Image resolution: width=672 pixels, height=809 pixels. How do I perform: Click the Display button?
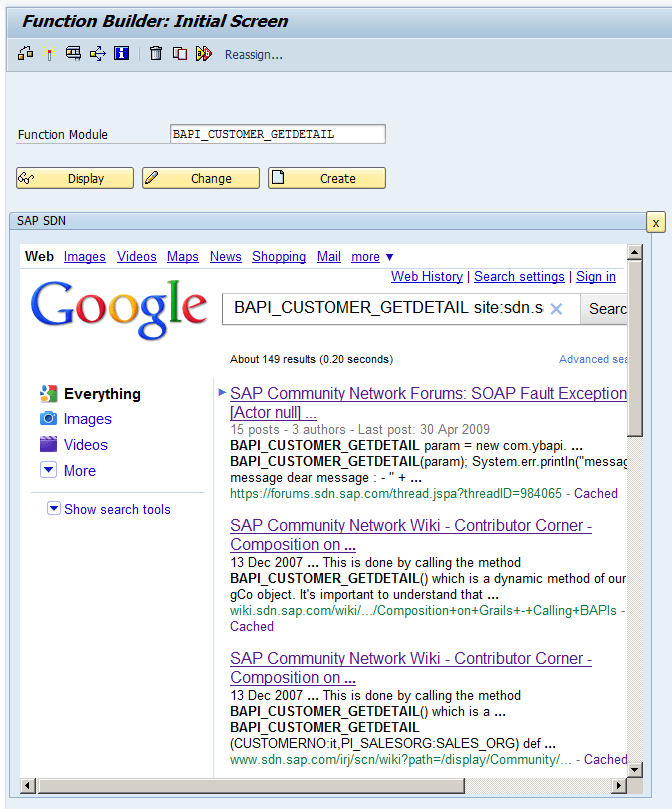coord(75,178)
